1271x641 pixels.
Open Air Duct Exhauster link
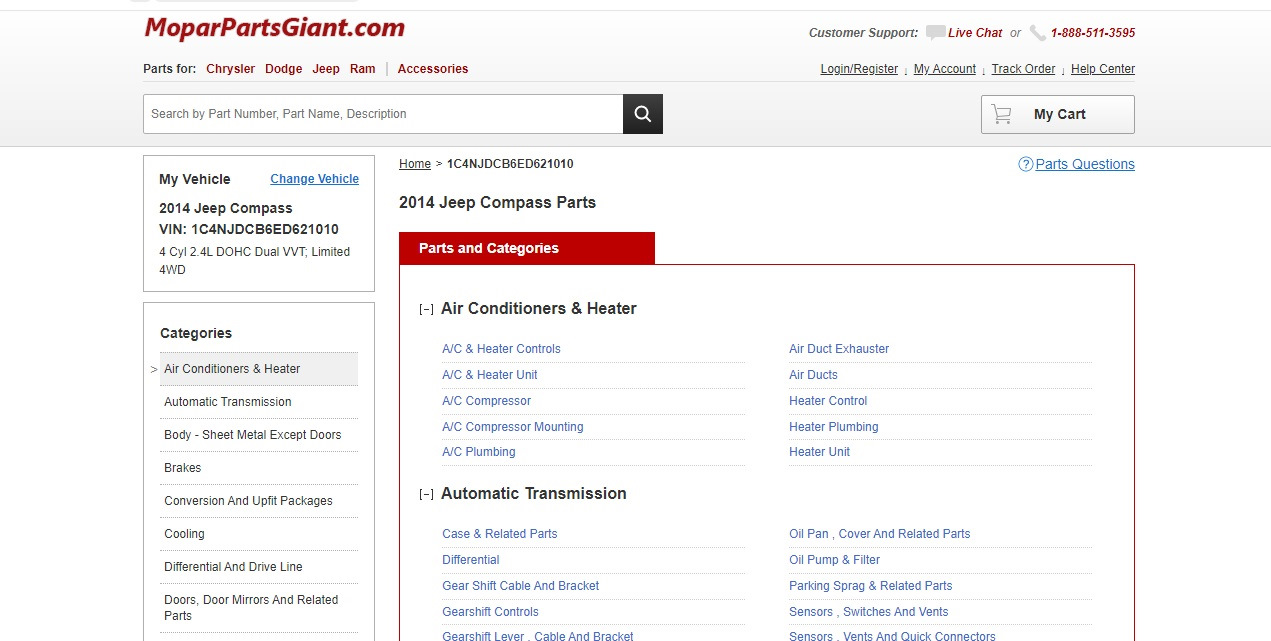click(839, 349)
